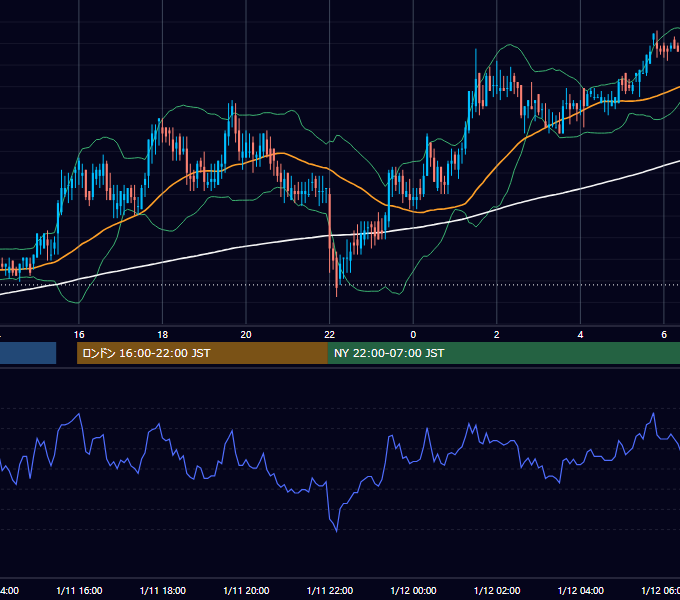Image resolution: width=680 pixels, height=600 pixels.
Task: Click the '16' time axis label
Action: pyautogui.click(x=79, y=335)
